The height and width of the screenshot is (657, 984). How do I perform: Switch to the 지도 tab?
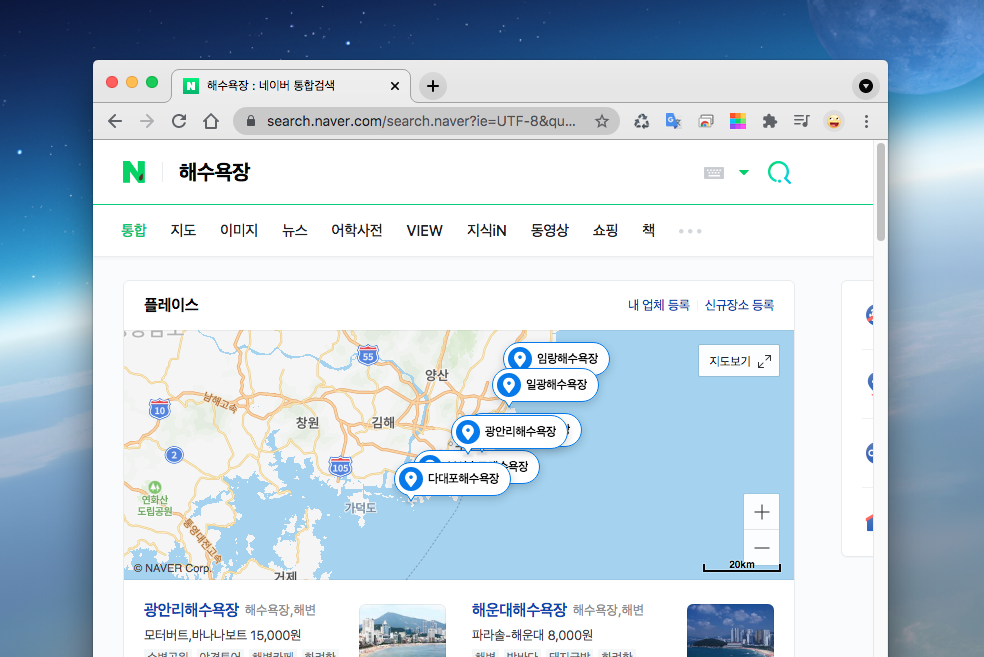(x=183, y=230)
